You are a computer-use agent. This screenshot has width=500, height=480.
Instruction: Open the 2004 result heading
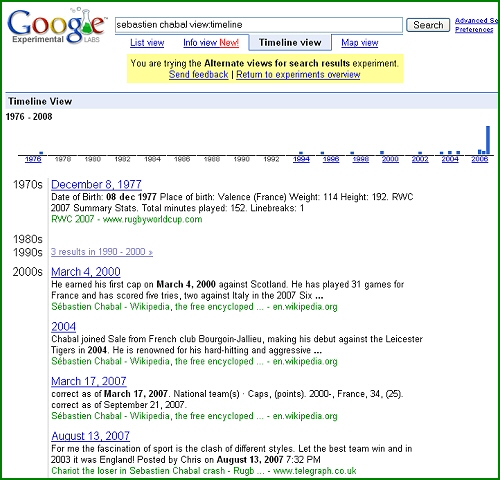(x=63, y=326)
